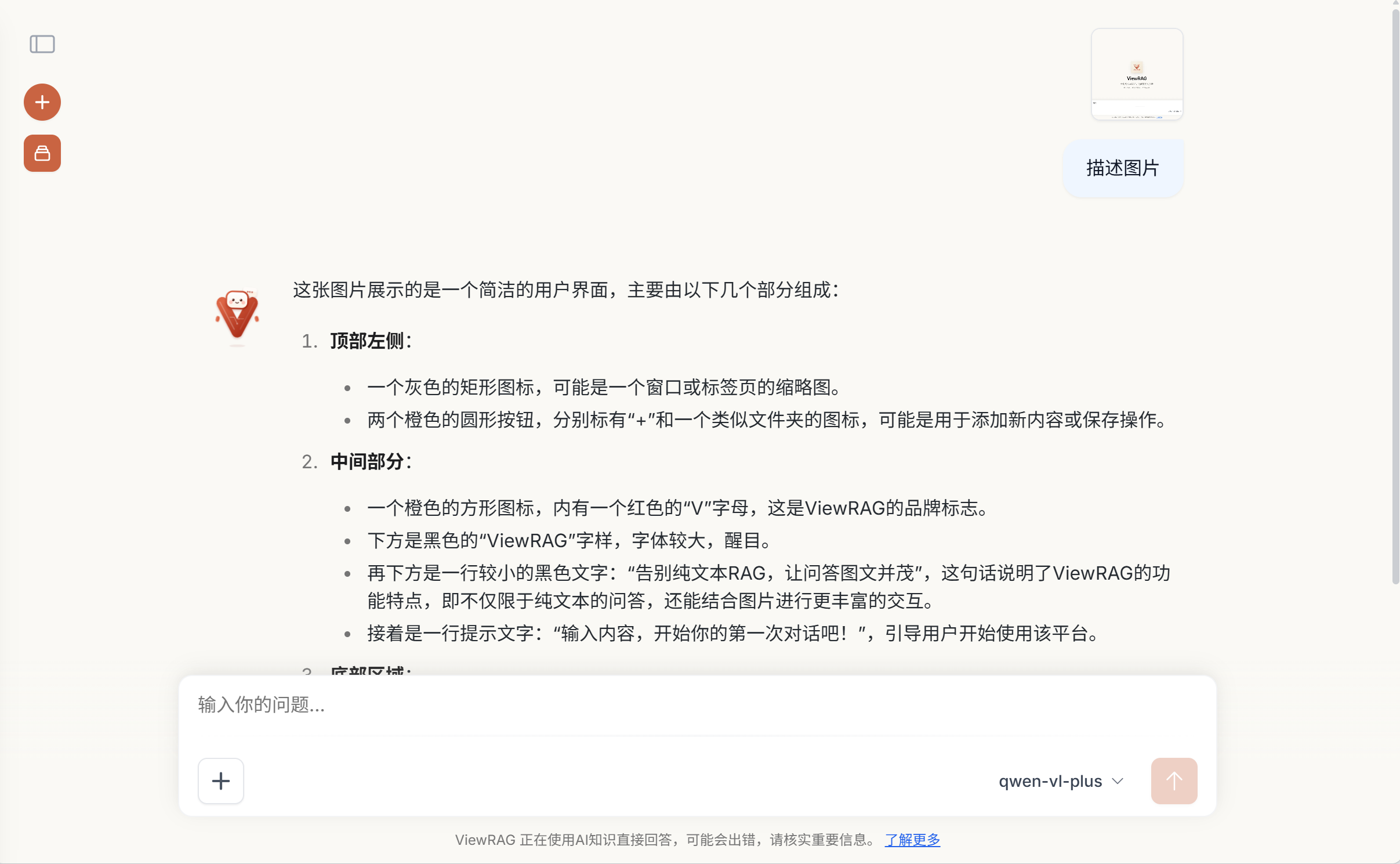Click the bullet starting 下方是黑色的
The image size is (1400, 864).
570,541
